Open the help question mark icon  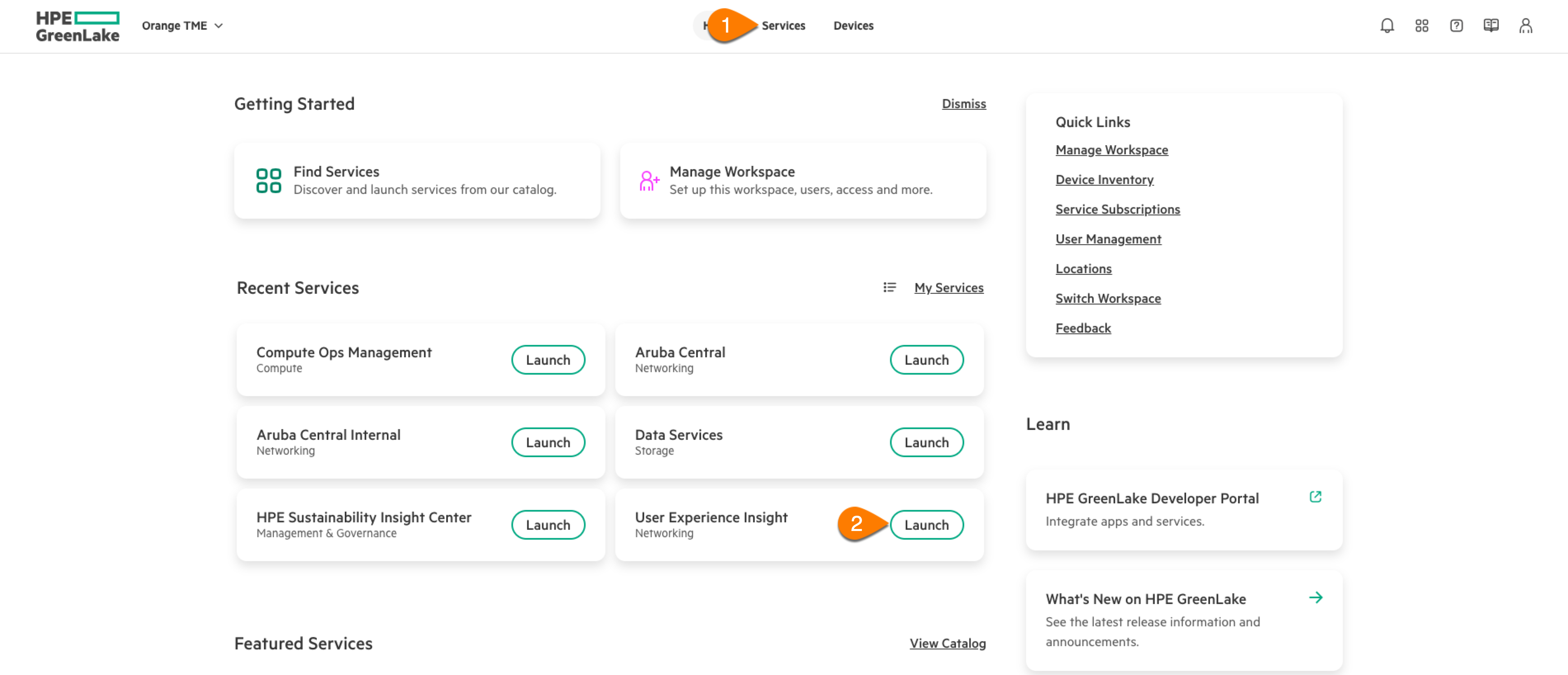pyautogui.click(x=1456, y=26)
